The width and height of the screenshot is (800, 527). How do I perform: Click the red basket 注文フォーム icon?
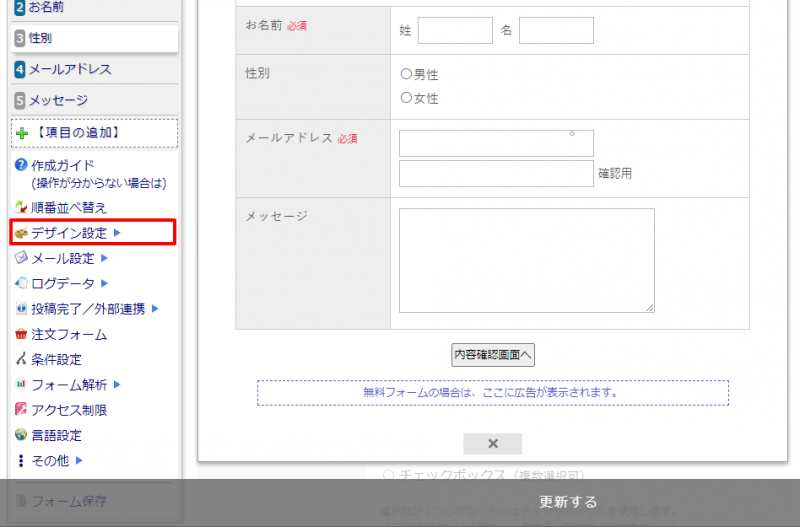(x=21, y=334)
